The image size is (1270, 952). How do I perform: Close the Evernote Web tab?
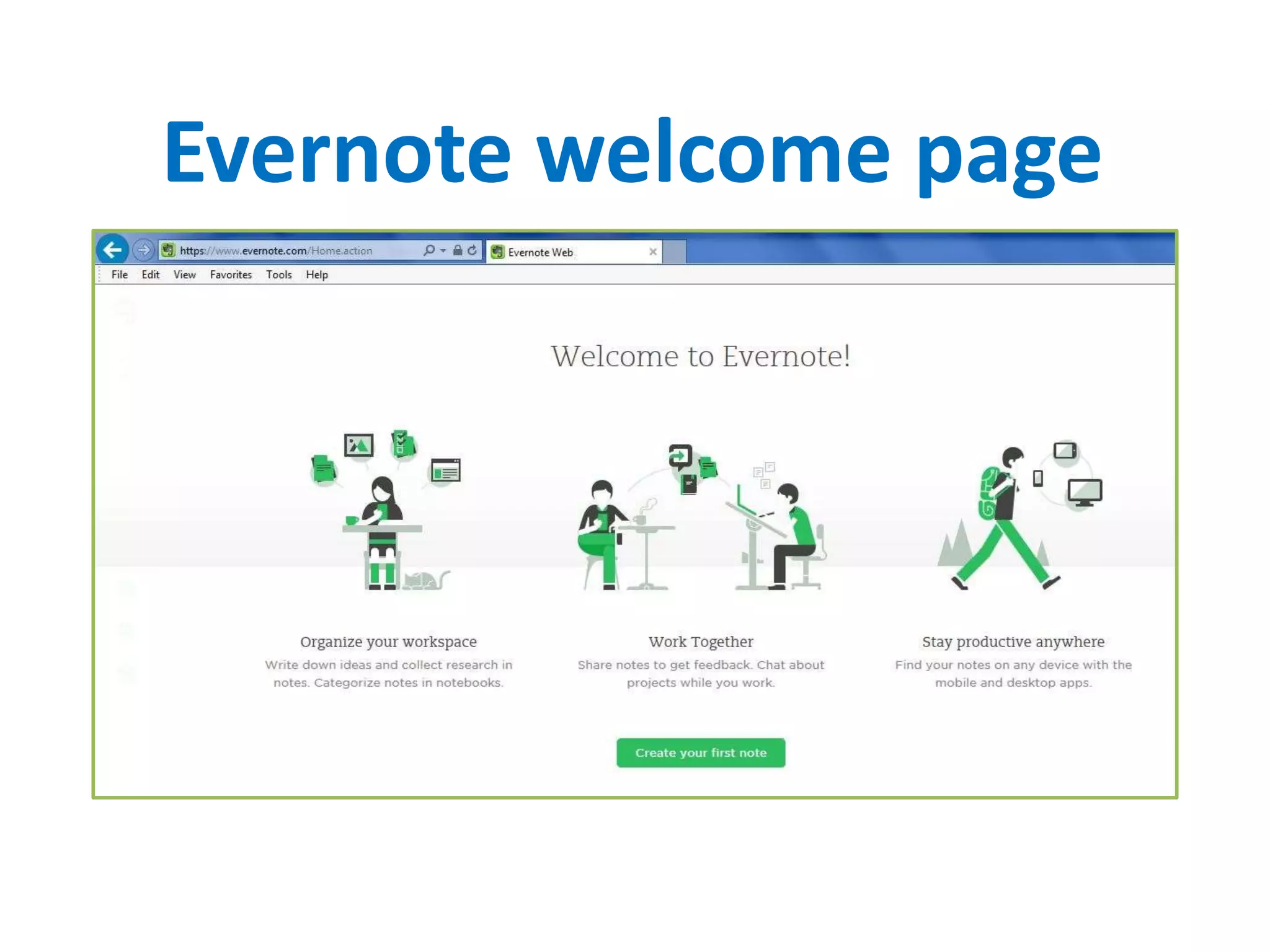pos(652,252)
